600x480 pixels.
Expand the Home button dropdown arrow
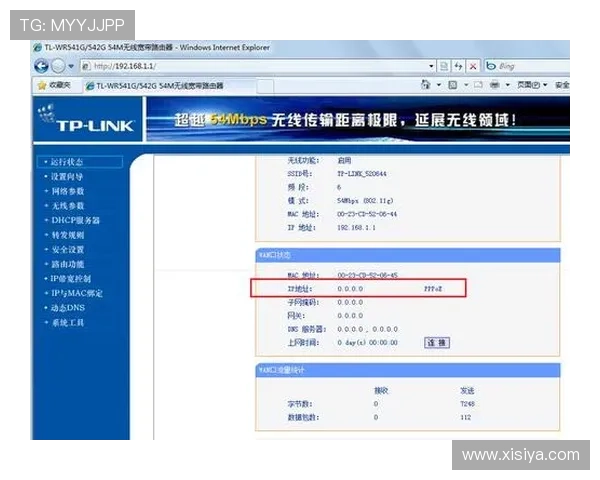pyautogui.click(x=439, y=85)
